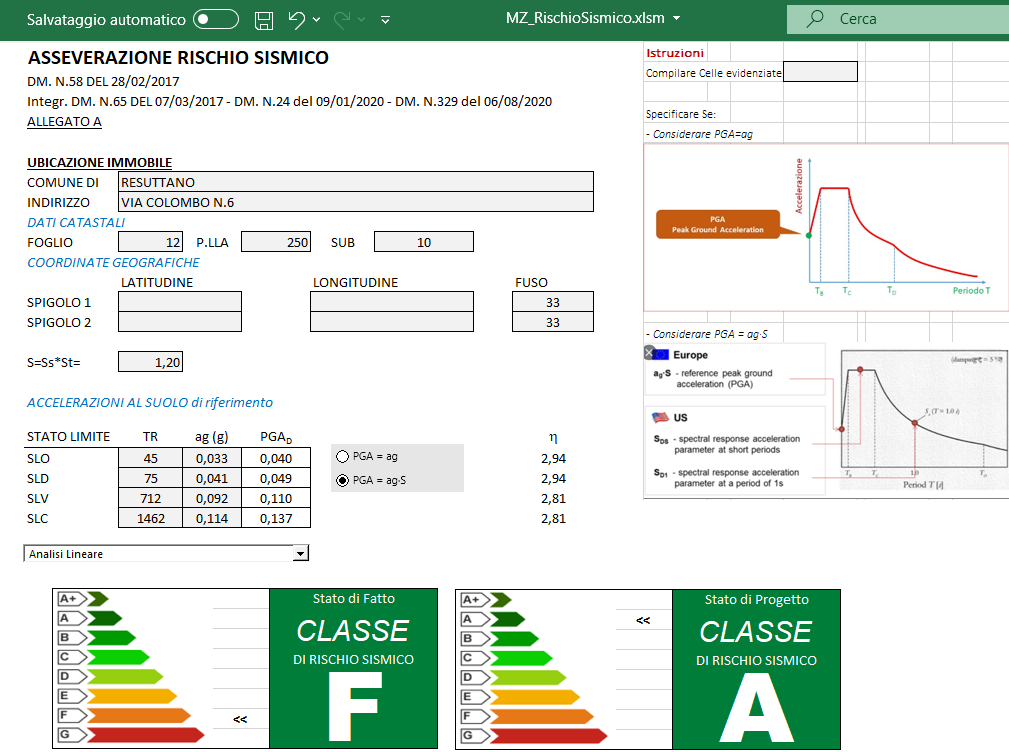
Task: Select SPIGOLO 2 FUSO cell 33
Action: (553, 322)
